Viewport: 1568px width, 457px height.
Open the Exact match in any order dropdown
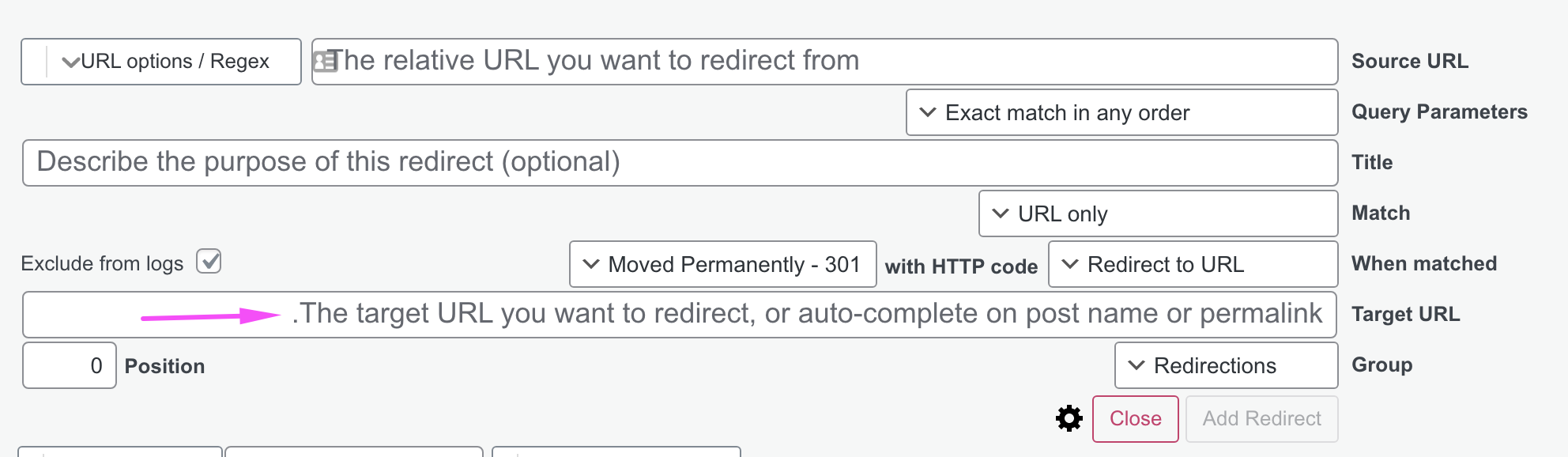pyautogui.click(x=1121, y=112)
